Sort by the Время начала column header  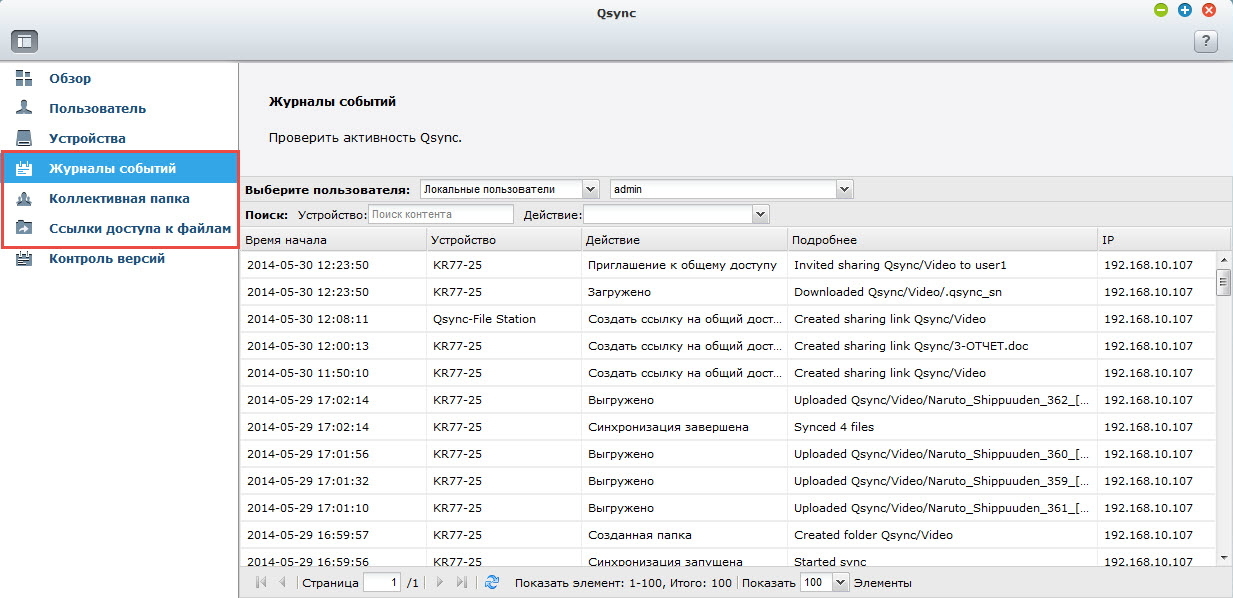click(x=332, y=240)
